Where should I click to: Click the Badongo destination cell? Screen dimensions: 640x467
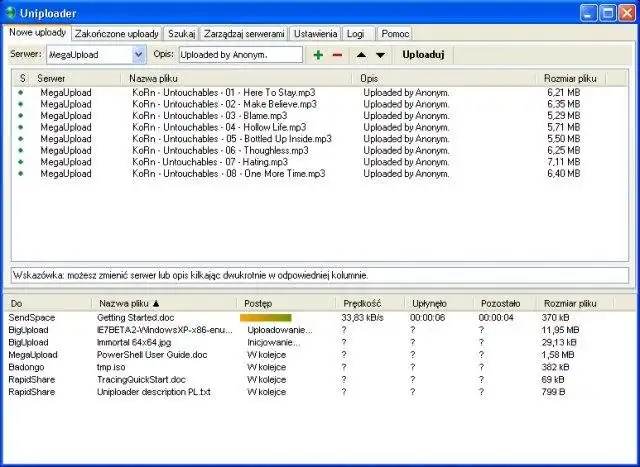click(26, 367)
